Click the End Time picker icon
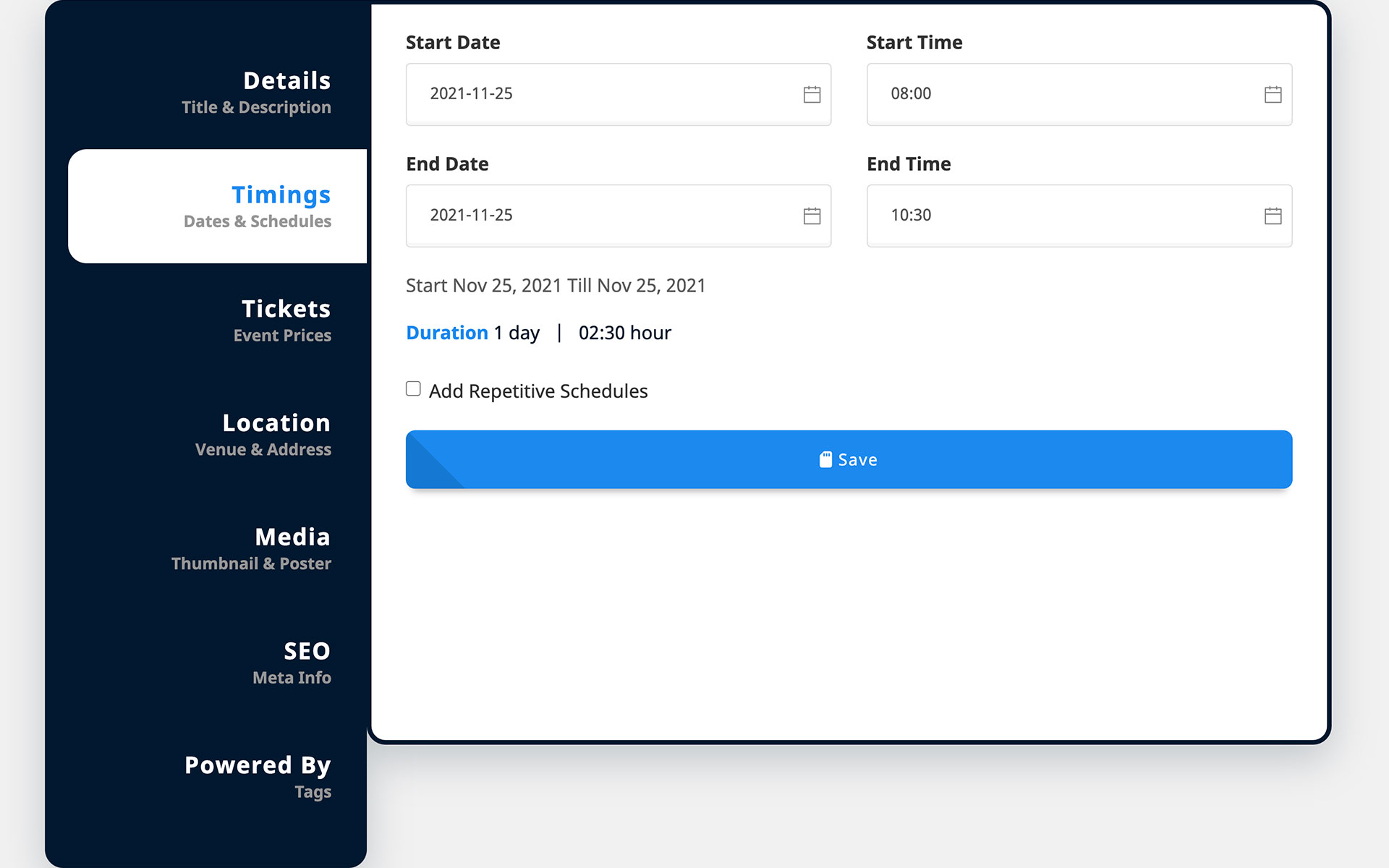The image size is (1389, 868). [x=1273, y=216]
